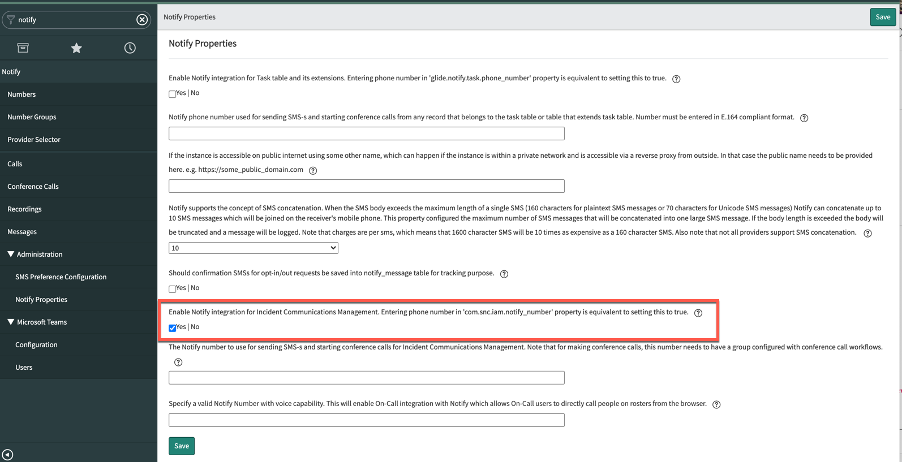
Task: Collapse navigator with bottom-left arrow icon
Action: pos(8,455)
